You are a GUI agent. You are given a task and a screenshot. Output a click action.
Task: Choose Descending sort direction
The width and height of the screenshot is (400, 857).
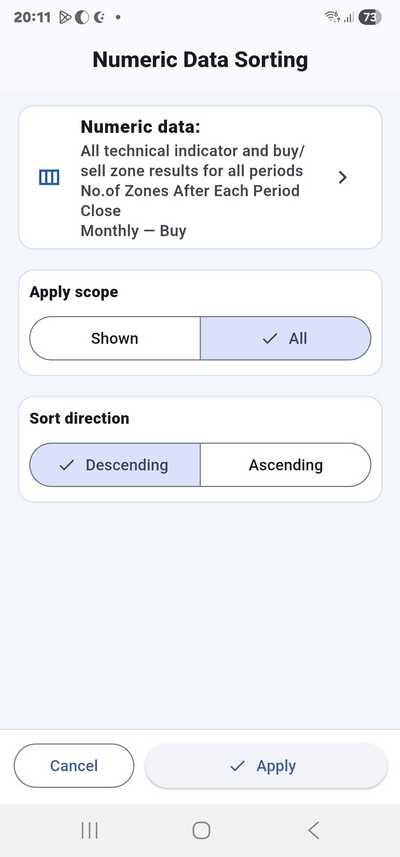click(115, 465)
